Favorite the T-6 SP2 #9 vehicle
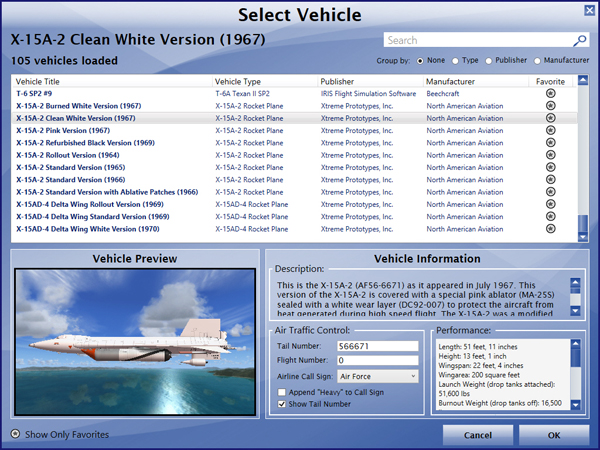 tap(551, 93)
